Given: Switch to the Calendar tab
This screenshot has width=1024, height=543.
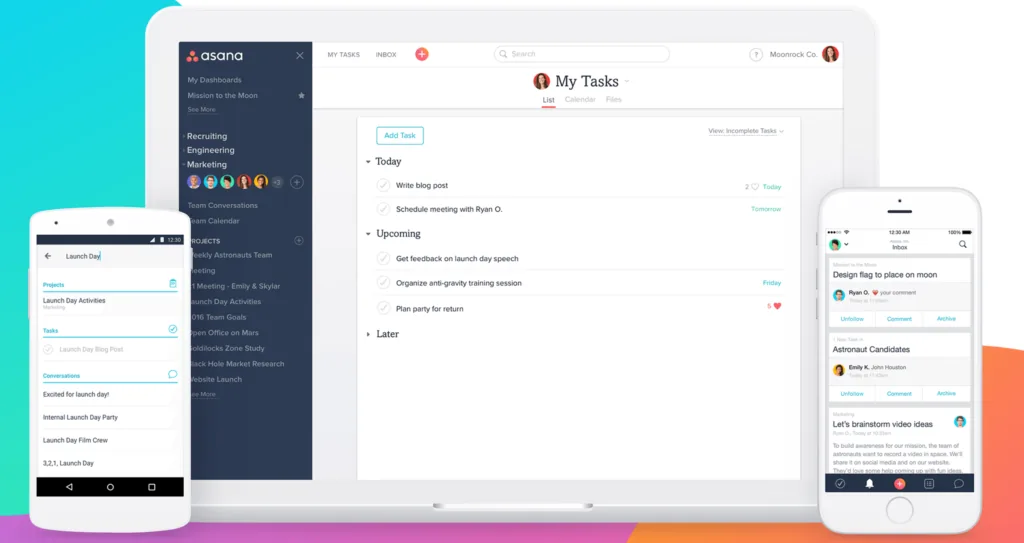Looking at the screenshot, I should click(580, 99).
